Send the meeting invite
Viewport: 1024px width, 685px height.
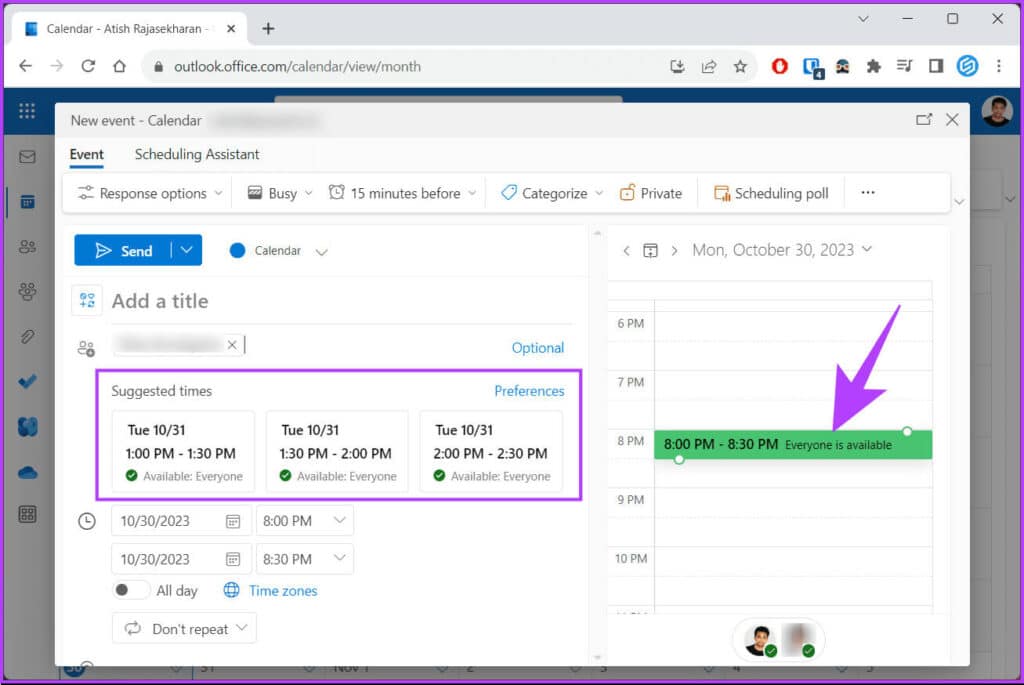click(x=123, y=251)
